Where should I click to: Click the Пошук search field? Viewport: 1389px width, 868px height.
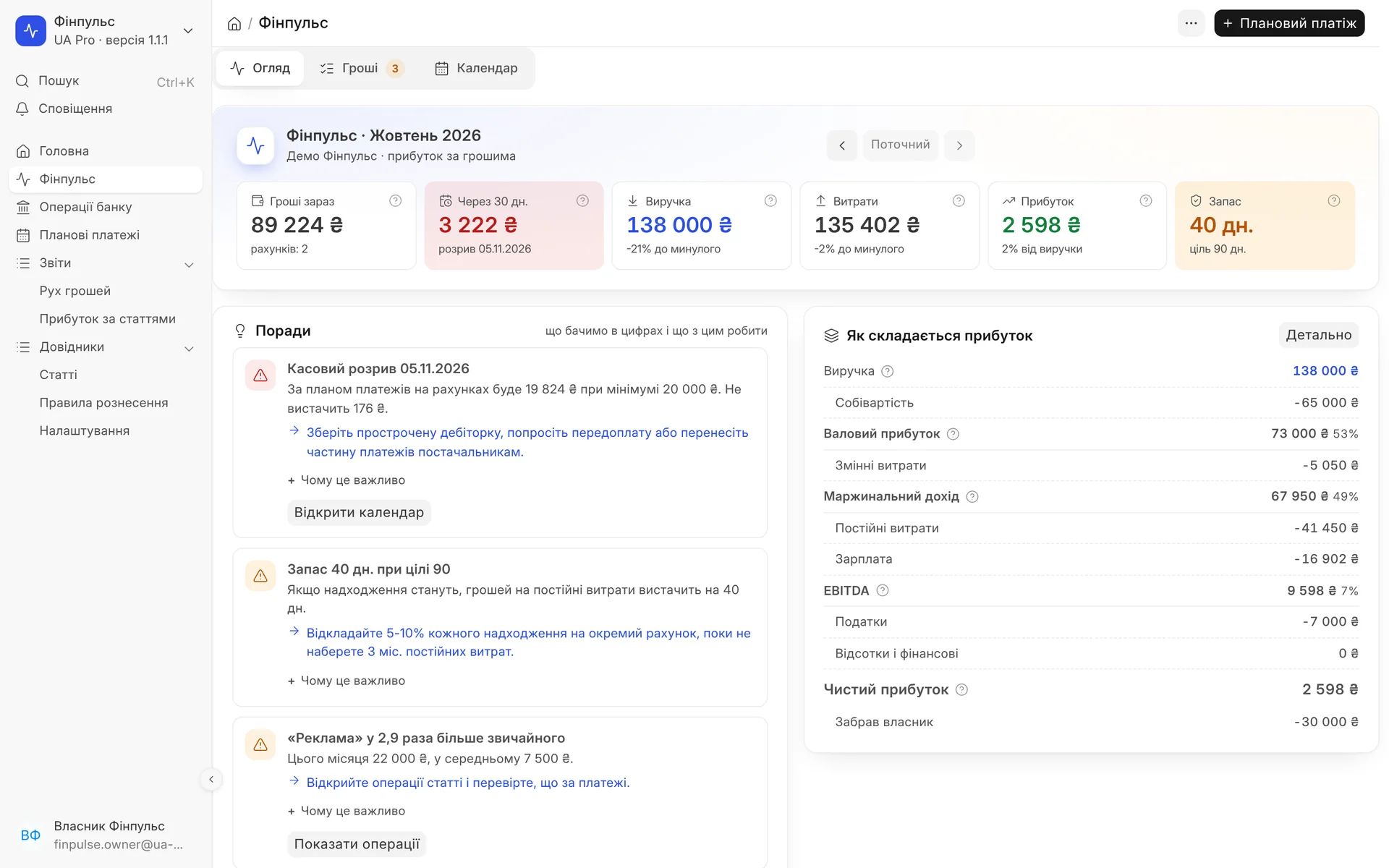(106, 81)
